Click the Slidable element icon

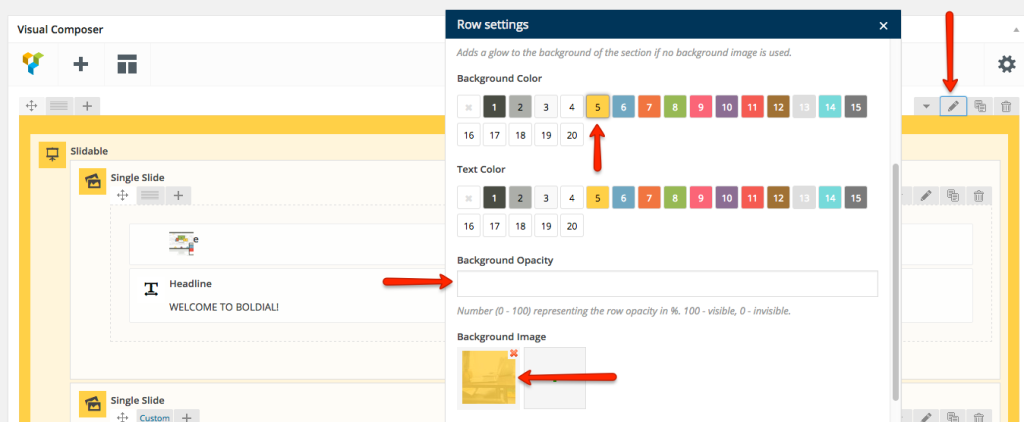pos(52,154)
